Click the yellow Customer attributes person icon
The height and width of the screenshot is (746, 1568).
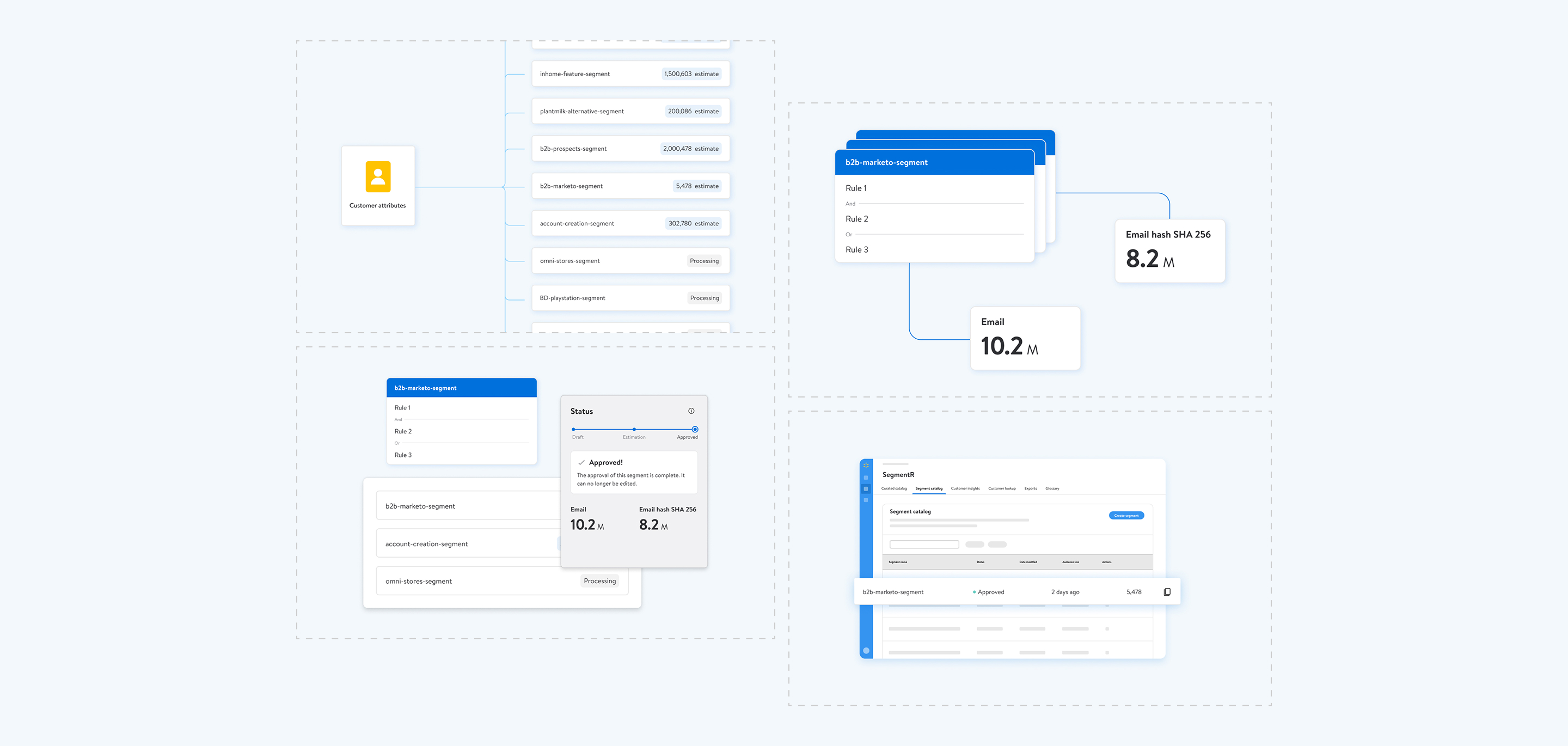click(x=377, y=176)
